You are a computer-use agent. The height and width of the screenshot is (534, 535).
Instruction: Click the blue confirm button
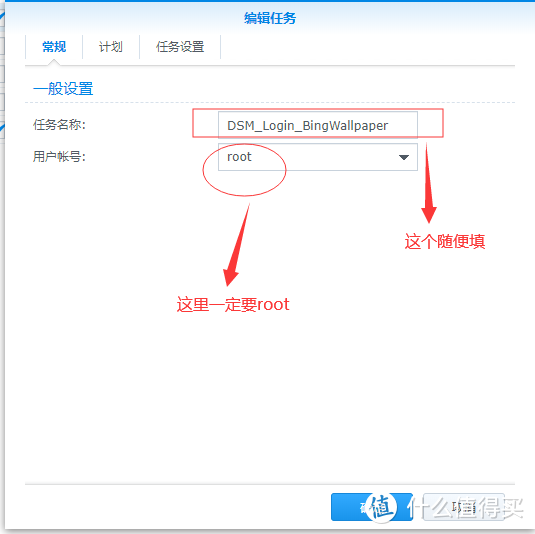372,507
